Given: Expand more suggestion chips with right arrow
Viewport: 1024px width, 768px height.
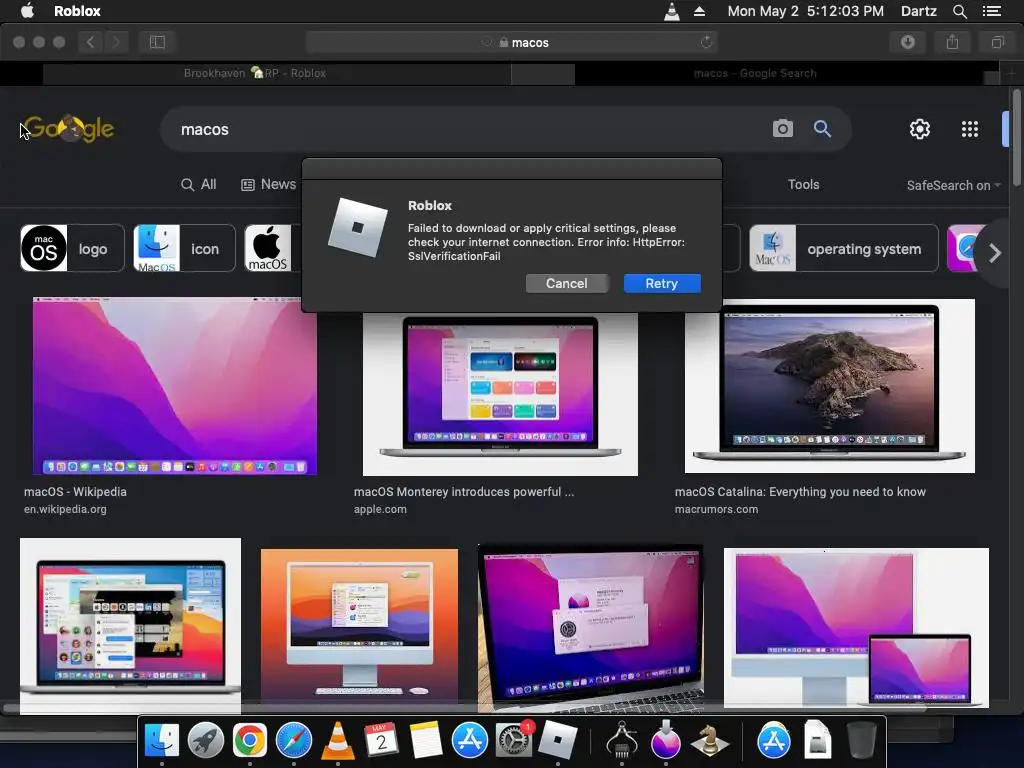Looking at the screenshot, I should [995, 253].
